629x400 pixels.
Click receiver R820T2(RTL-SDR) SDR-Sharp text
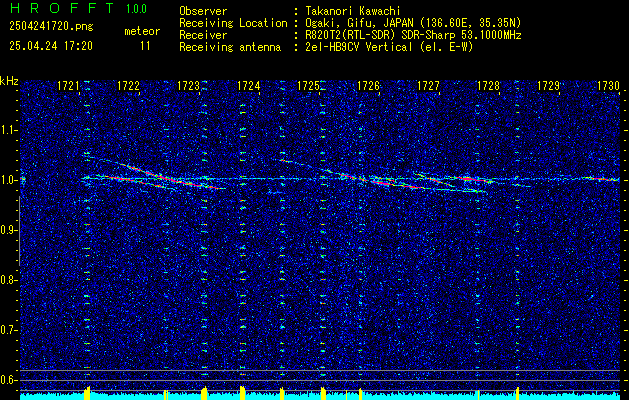coord(413,35)
